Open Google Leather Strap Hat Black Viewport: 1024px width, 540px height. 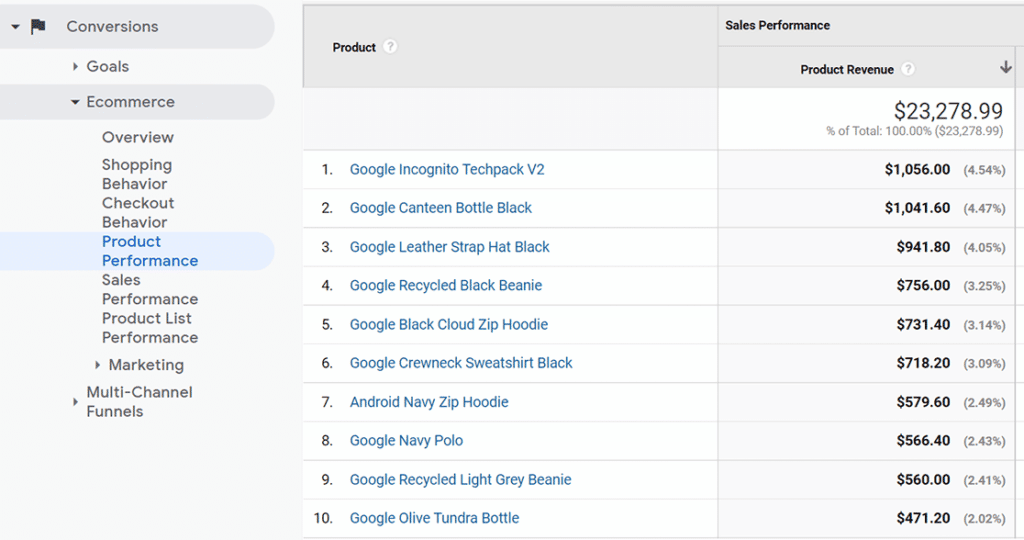pos(449,247)
